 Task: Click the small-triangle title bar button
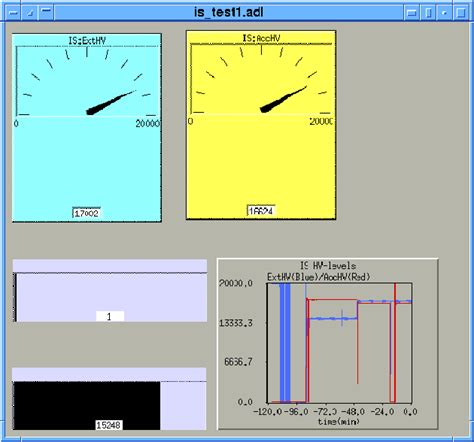[30, 13]
